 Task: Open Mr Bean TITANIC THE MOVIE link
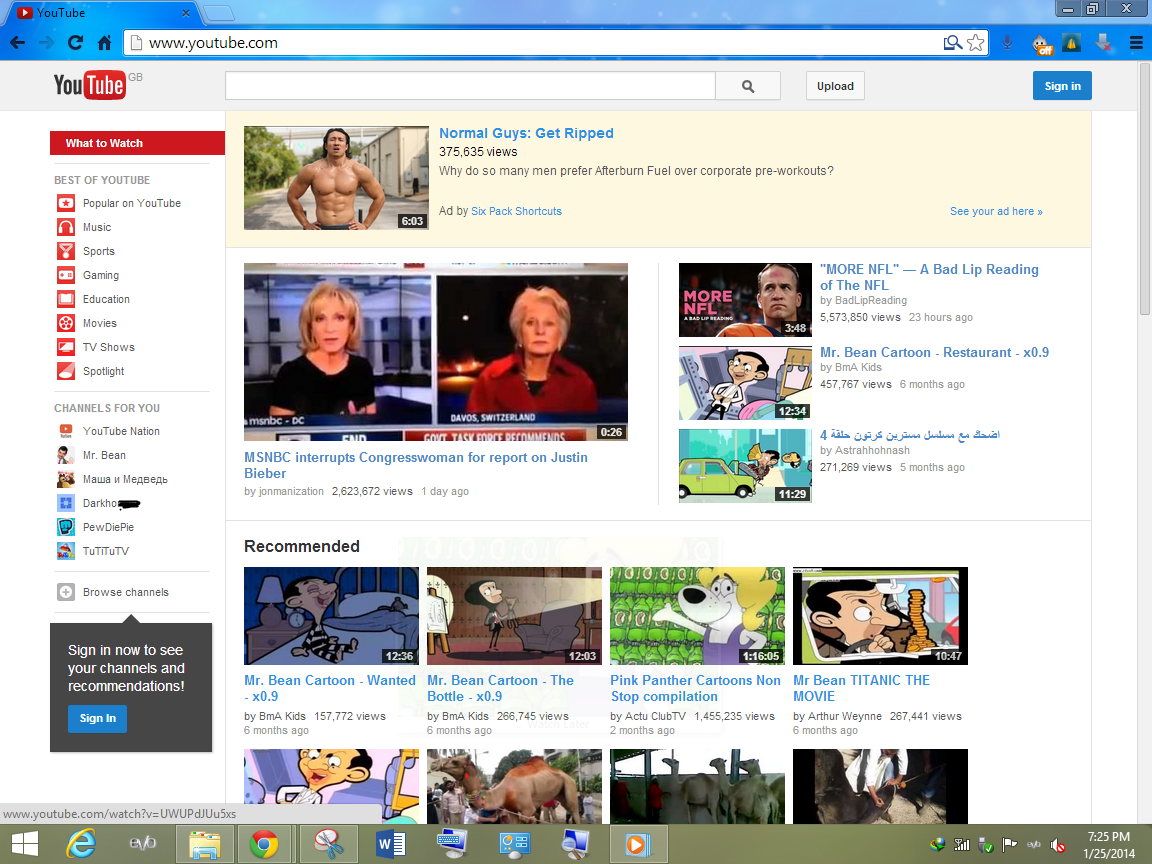(x=861, y=688)
